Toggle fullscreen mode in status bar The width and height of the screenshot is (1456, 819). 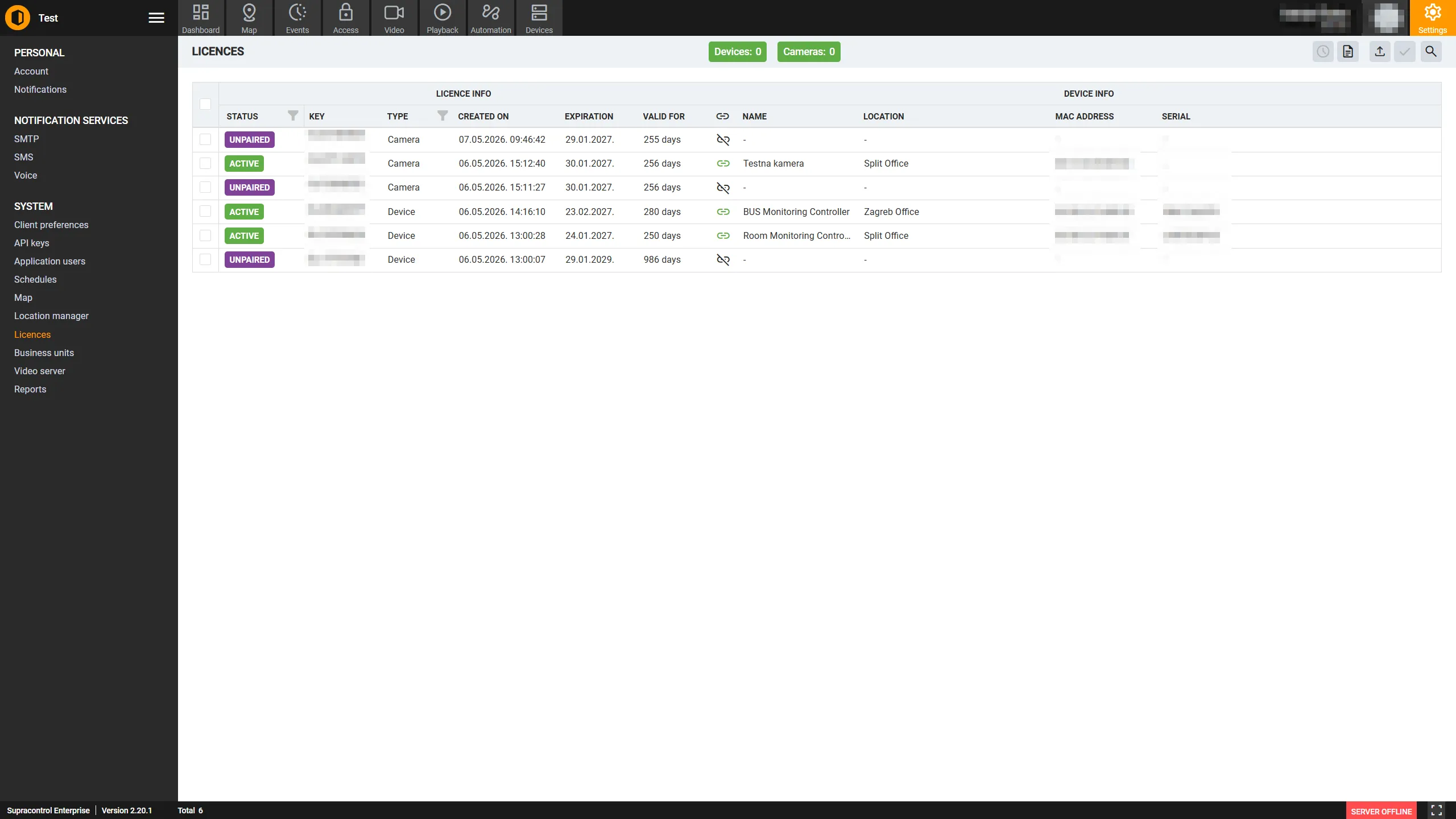coord(1437,810)
